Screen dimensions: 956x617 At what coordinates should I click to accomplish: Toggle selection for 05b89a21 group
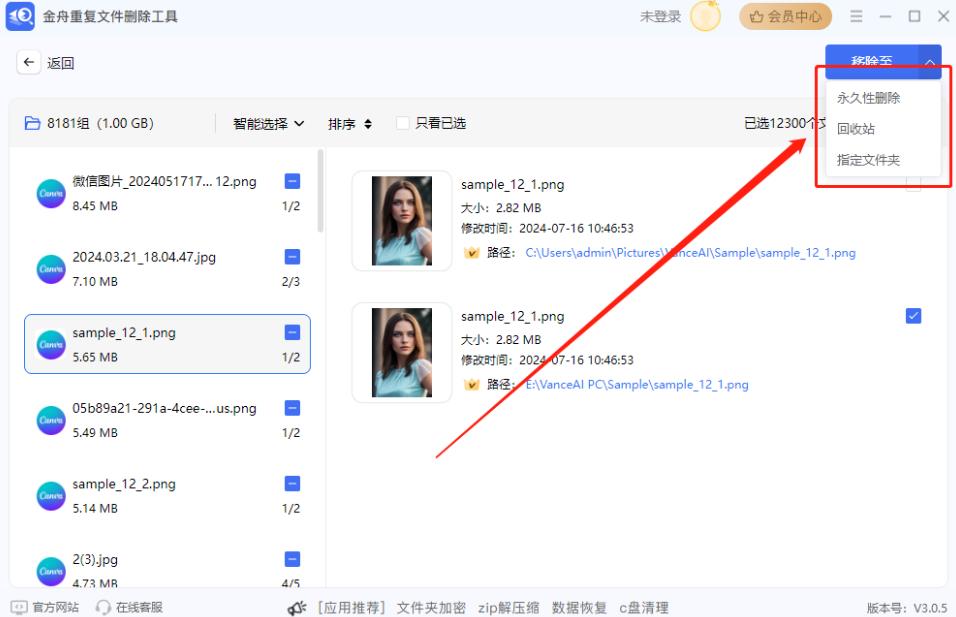click(x=292, y=408)
